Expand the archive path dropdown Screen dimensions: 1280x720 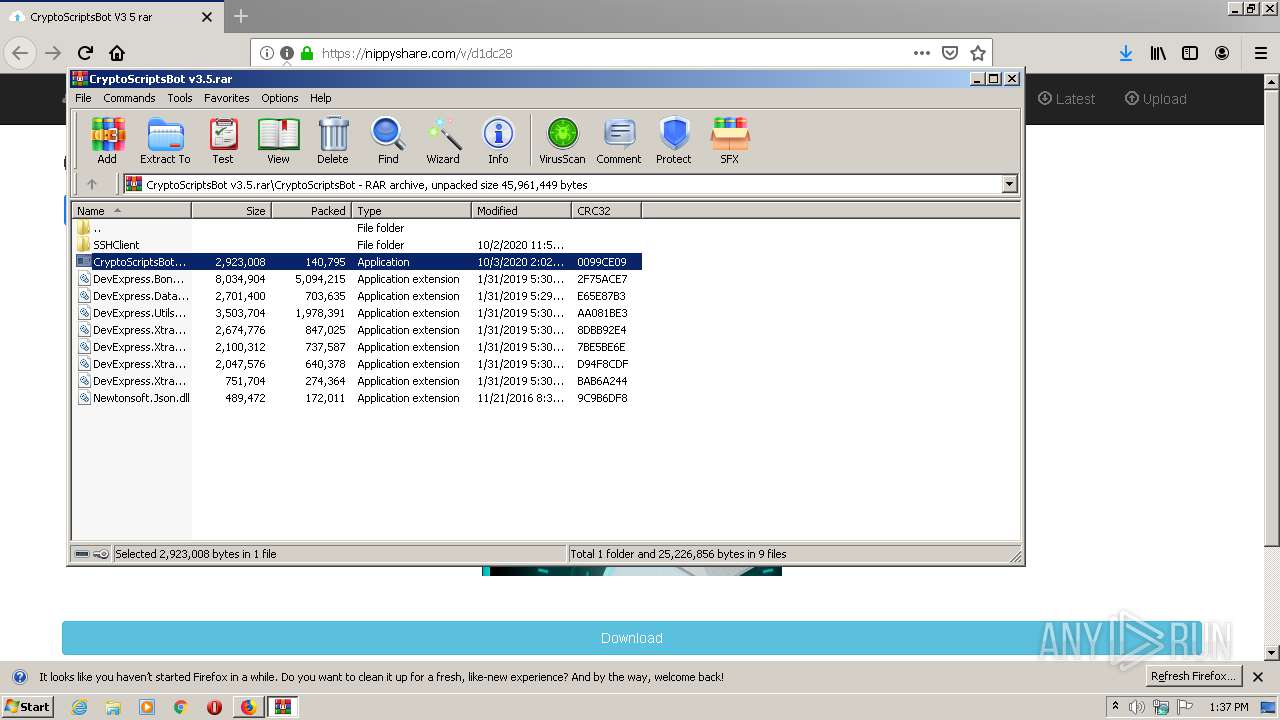[1009, 184]
